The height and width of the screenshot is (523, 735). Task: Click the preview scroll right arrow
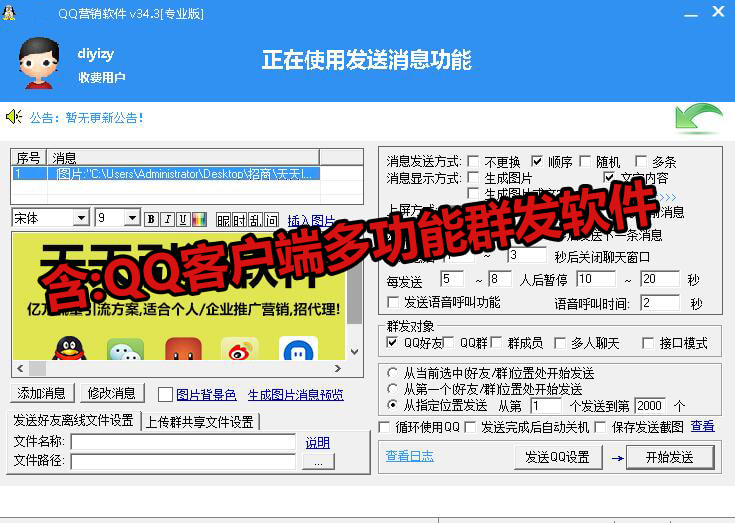(x=338, y=368)
